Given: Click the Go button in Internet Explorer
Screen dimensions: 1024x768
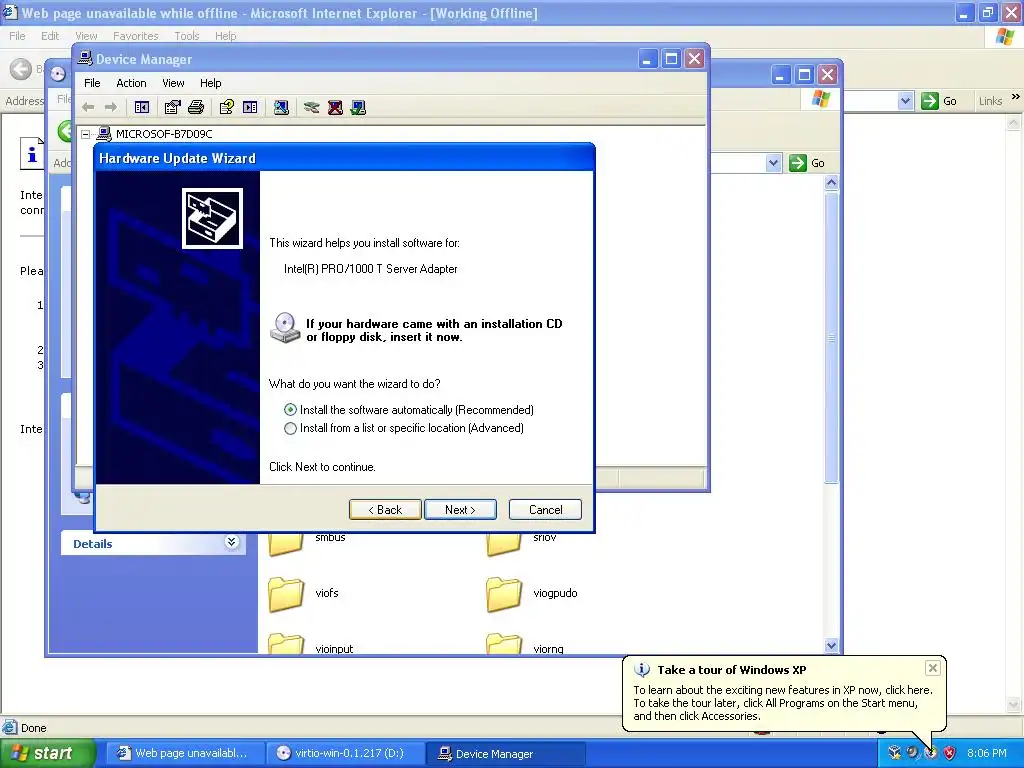Looking at the screenshot, I should point(939,101).
